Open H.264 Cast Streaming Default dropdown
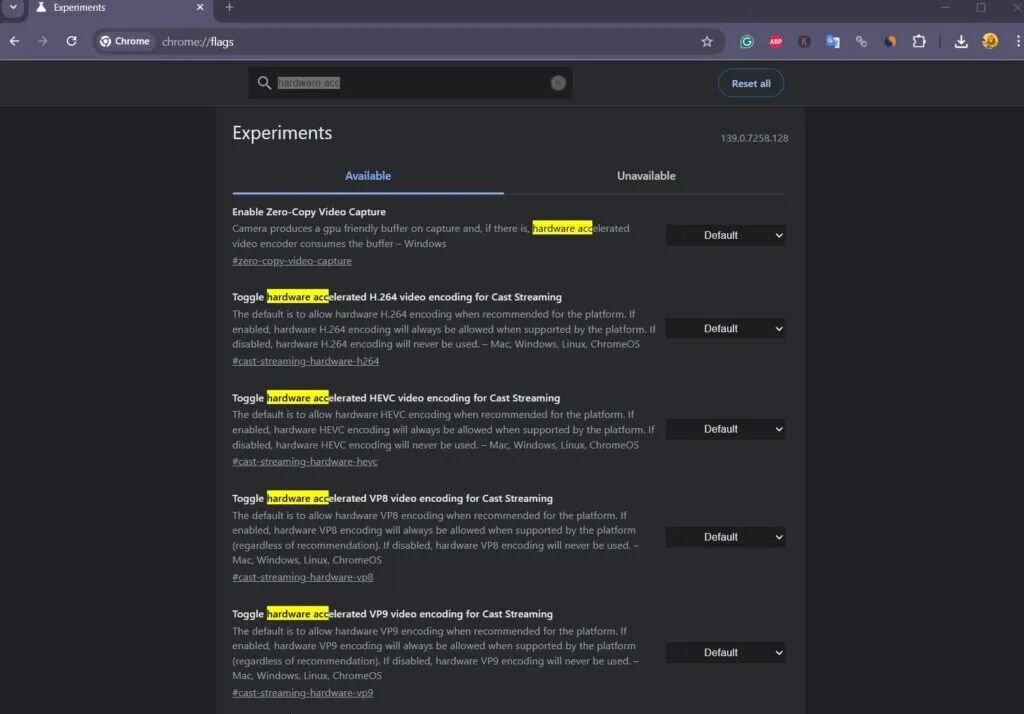This screenshot has height=714, width=1024. (x=726, y=329)
